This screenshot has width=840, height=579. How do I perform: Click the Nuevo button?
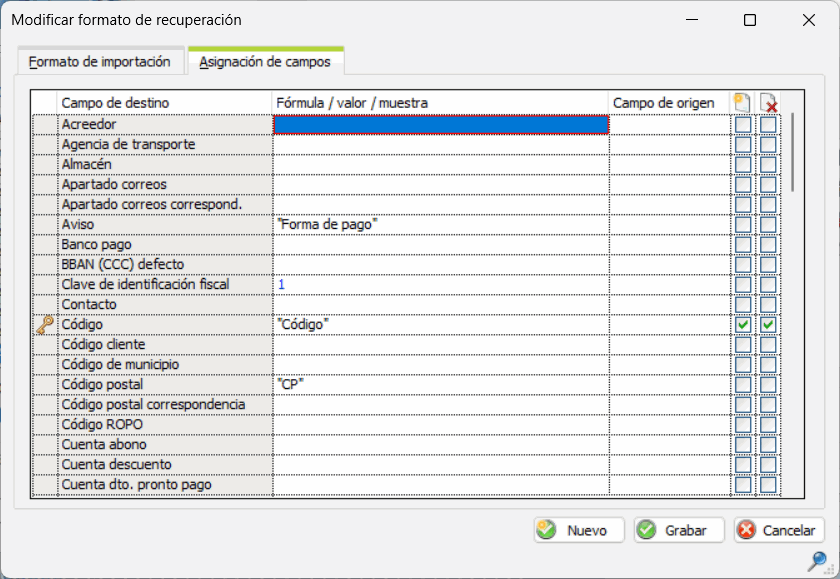(x=579, y=530)
